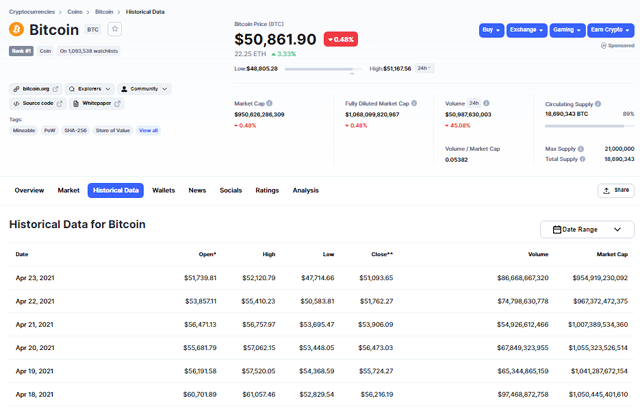This screenshot has height=409, width=640.
Task: Click external link icon on Source code
Action: pyautogui.click(x=60, y=104)
